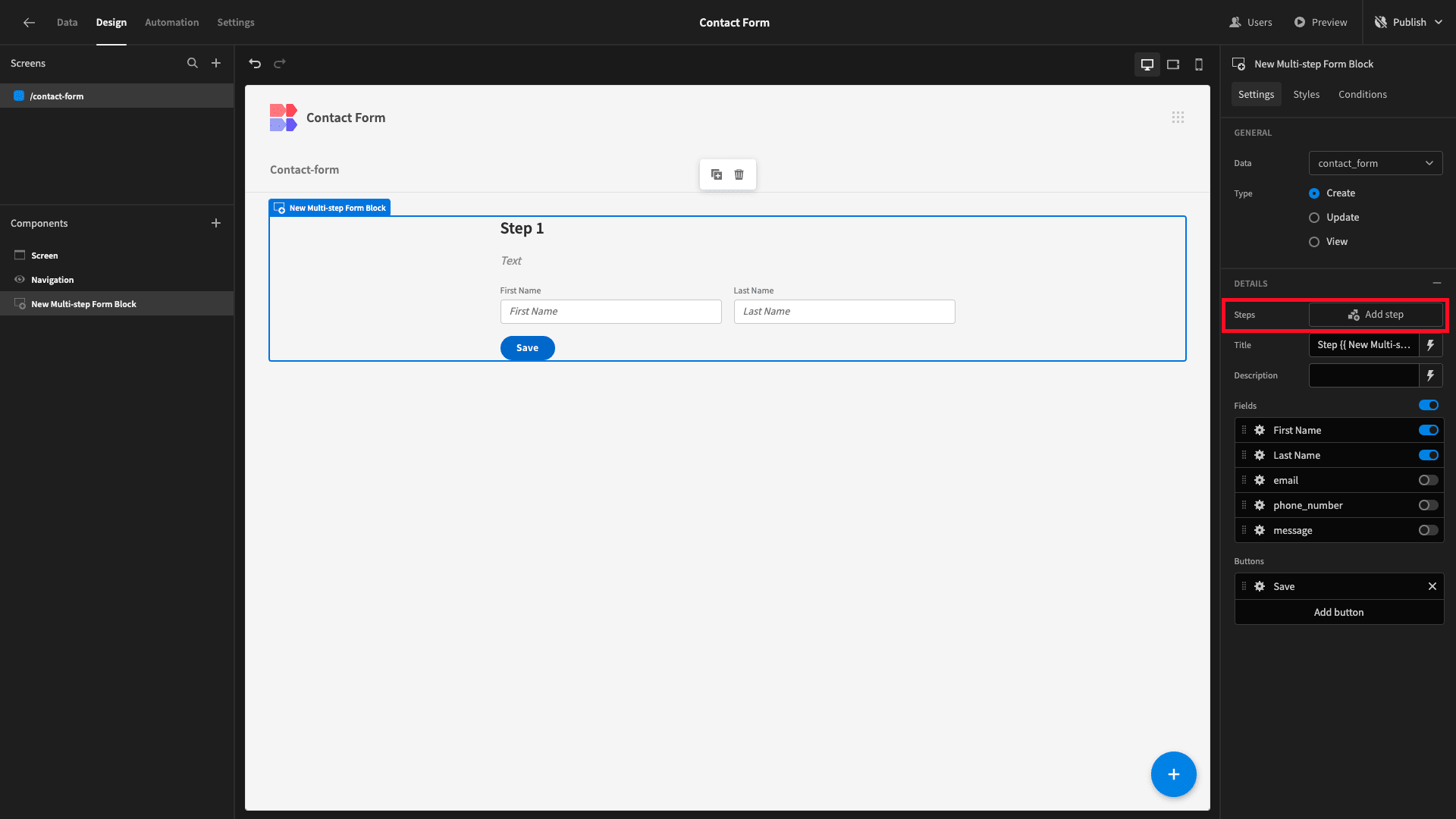
Task: Select the Create type radio
Action: click(1314, 193)
